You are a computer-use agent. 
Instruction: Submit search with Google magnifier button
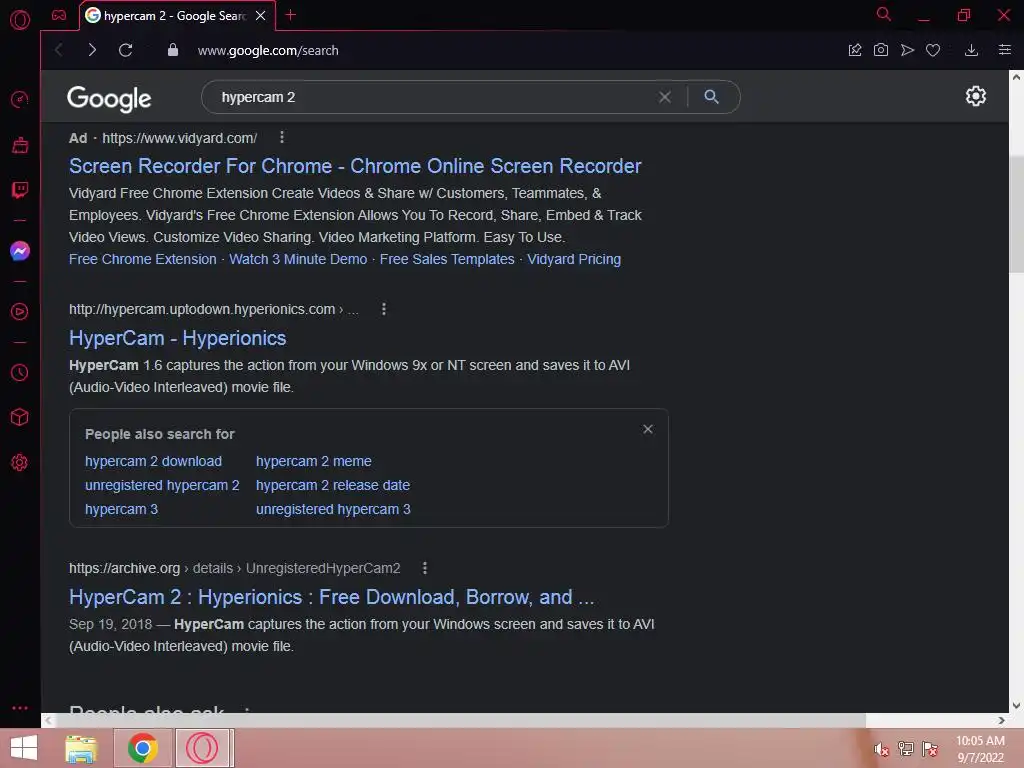(x=711, y=97)
